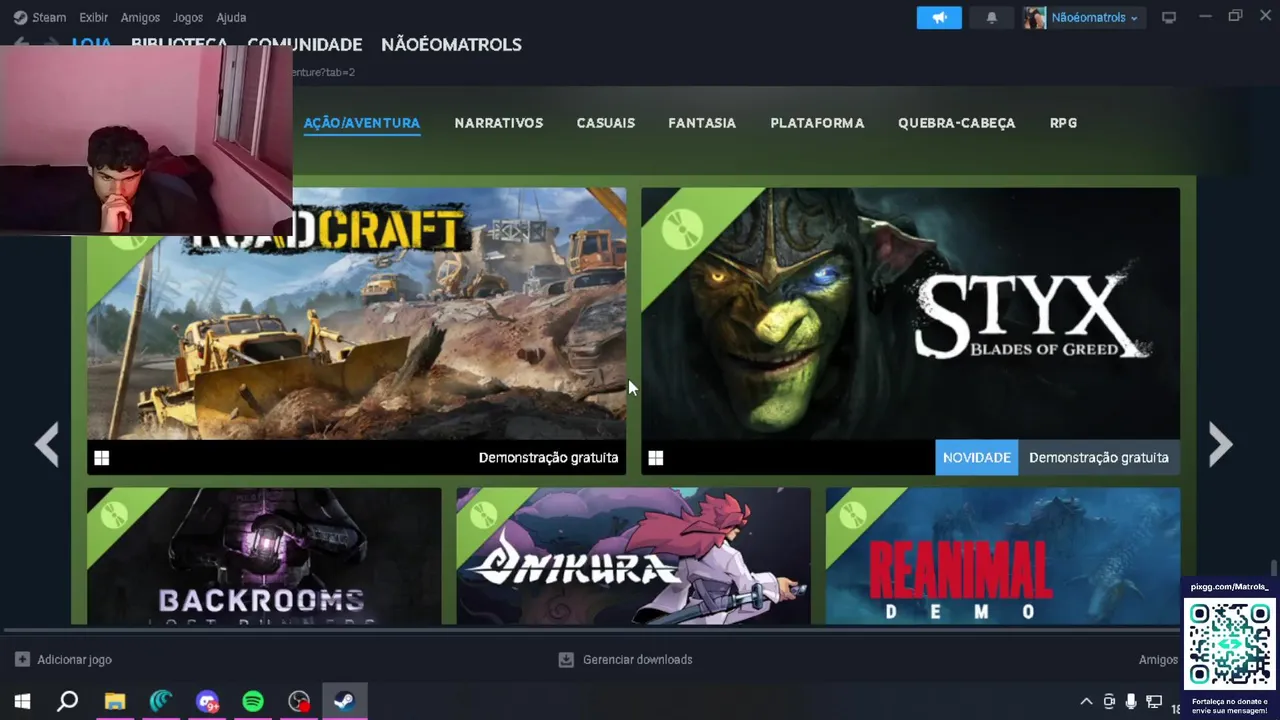Click the microphone icon in system tray

1131,702
